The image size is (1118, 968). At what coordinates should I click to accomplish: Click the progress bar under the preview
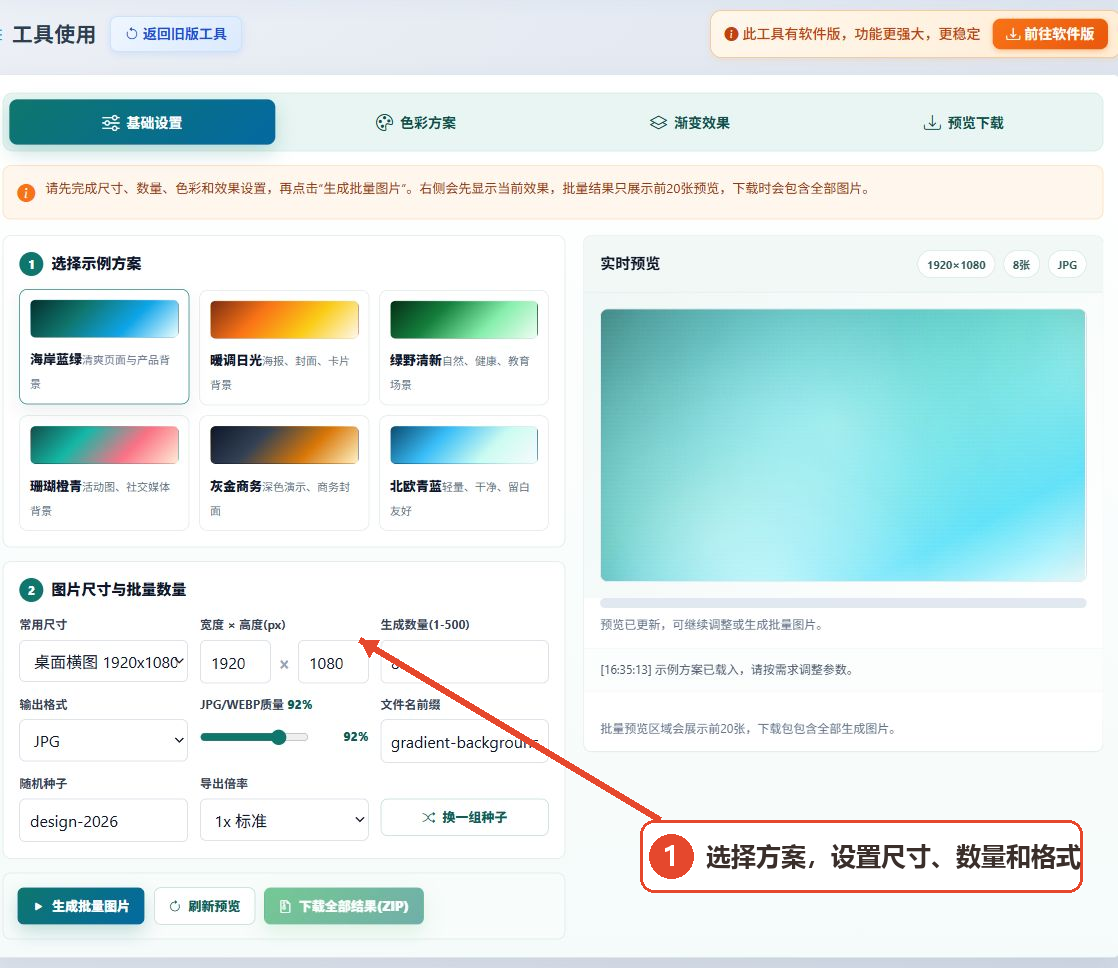pos(843,603)
